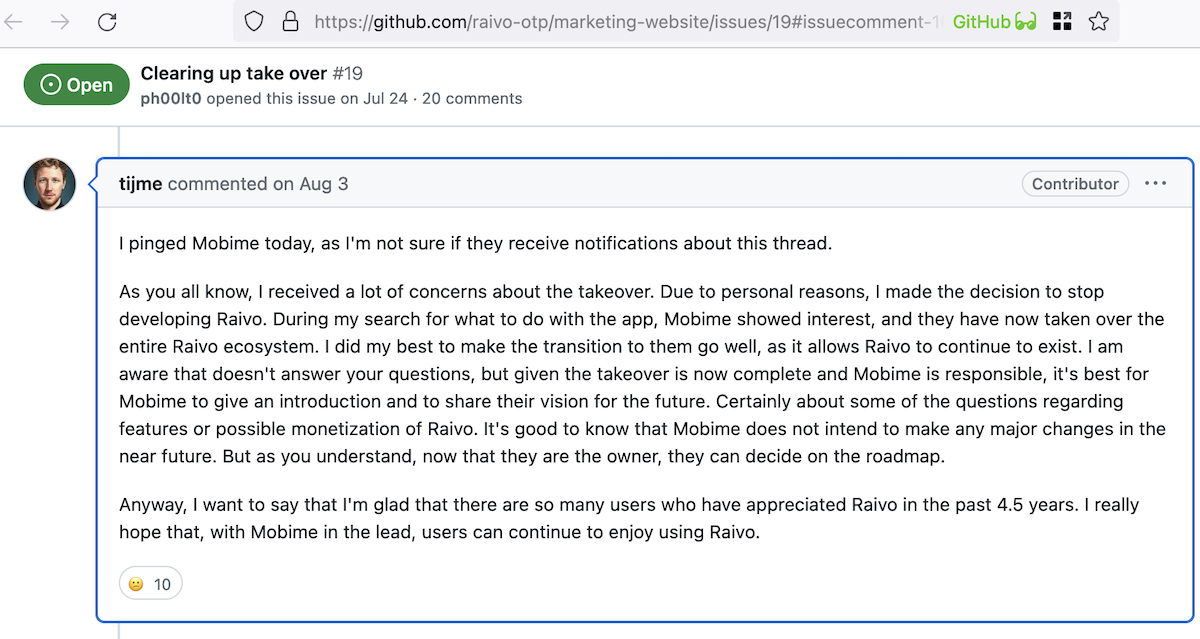Screen dimensions: 1200x639
Task: Click the green Open issue status badge
Action: coord(76,84)
